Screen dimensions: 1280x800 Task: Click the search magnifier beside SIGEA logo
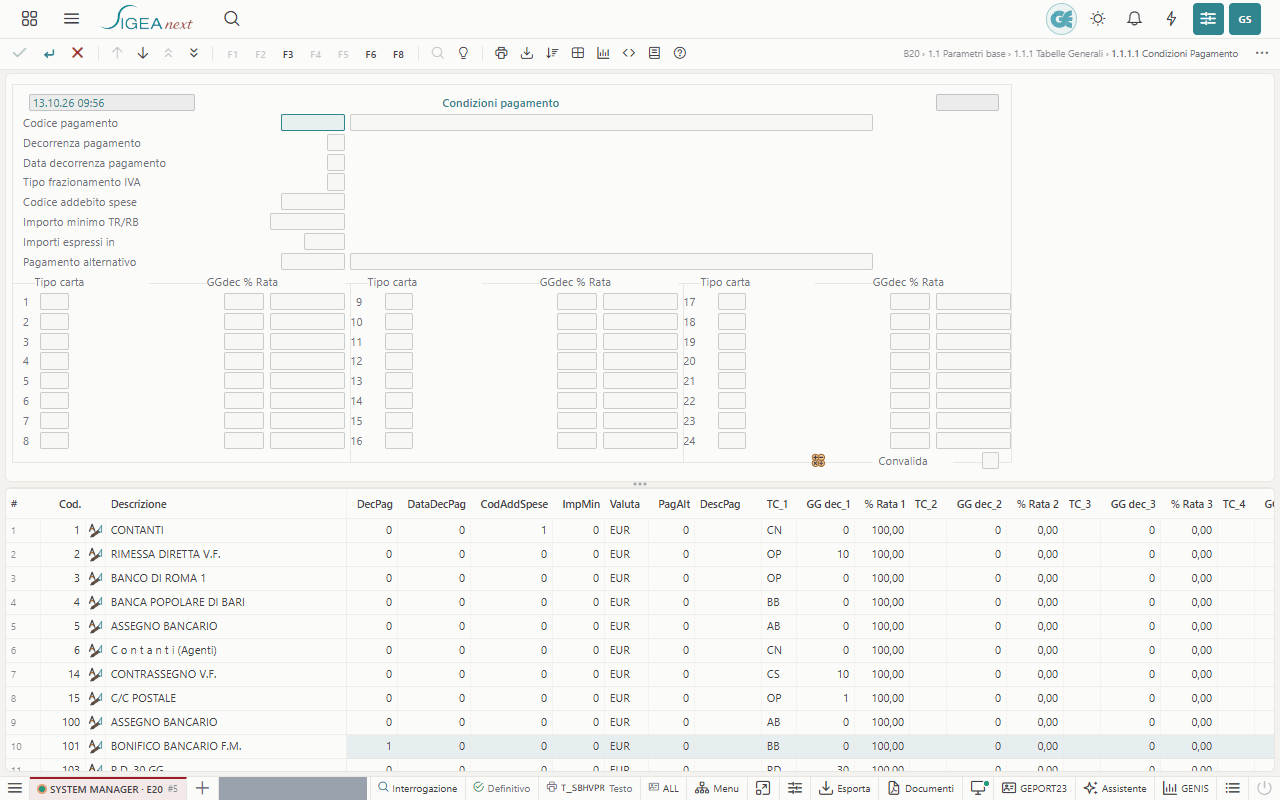click(232, 19)
